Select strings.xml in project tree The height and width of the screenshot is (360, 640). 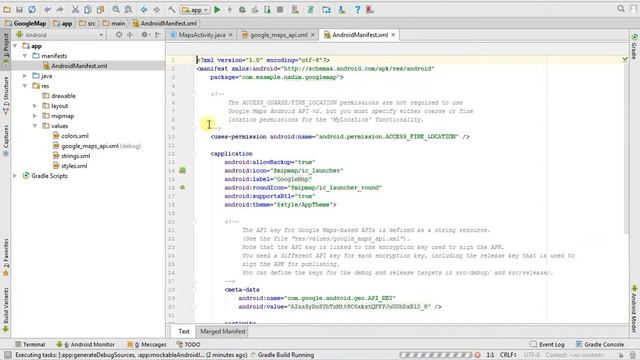click(x=71, y=156)
